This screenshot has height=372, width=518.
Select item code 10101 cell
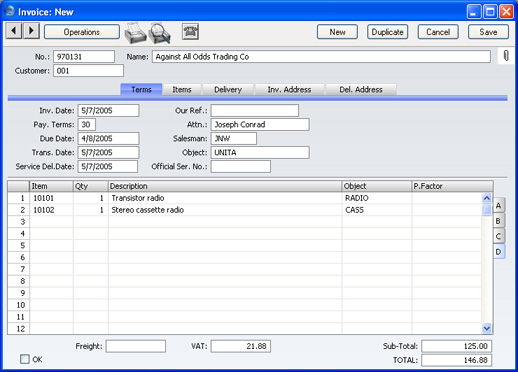pos(52,198)
